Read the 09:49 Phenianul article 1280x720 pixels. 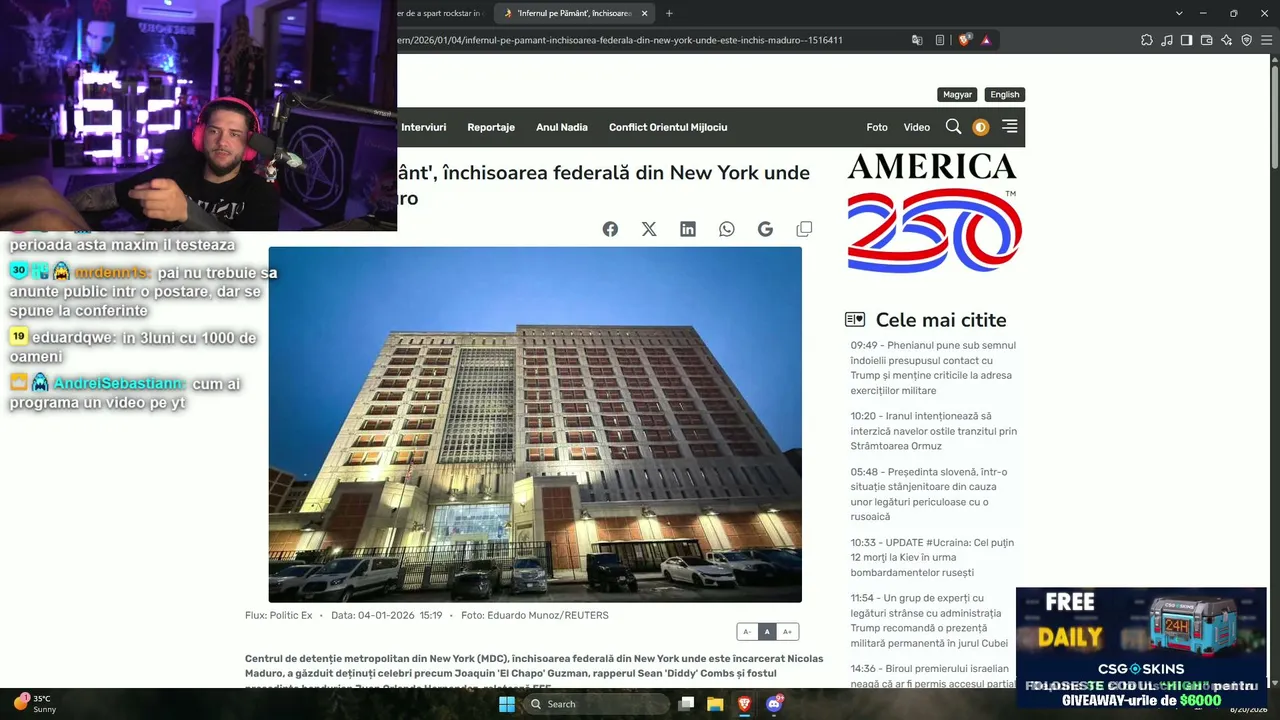click(933, 368)
